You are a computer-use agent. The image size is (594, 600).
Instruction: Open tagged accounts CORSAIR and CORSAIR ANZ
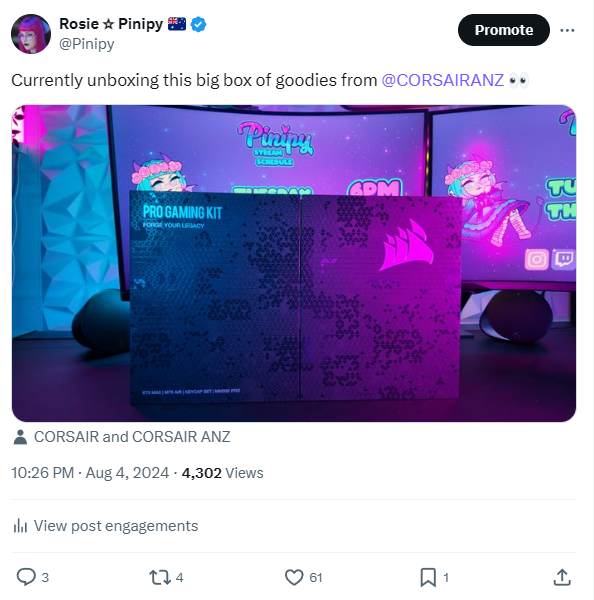pyautogui.click(x=132, y=437)
